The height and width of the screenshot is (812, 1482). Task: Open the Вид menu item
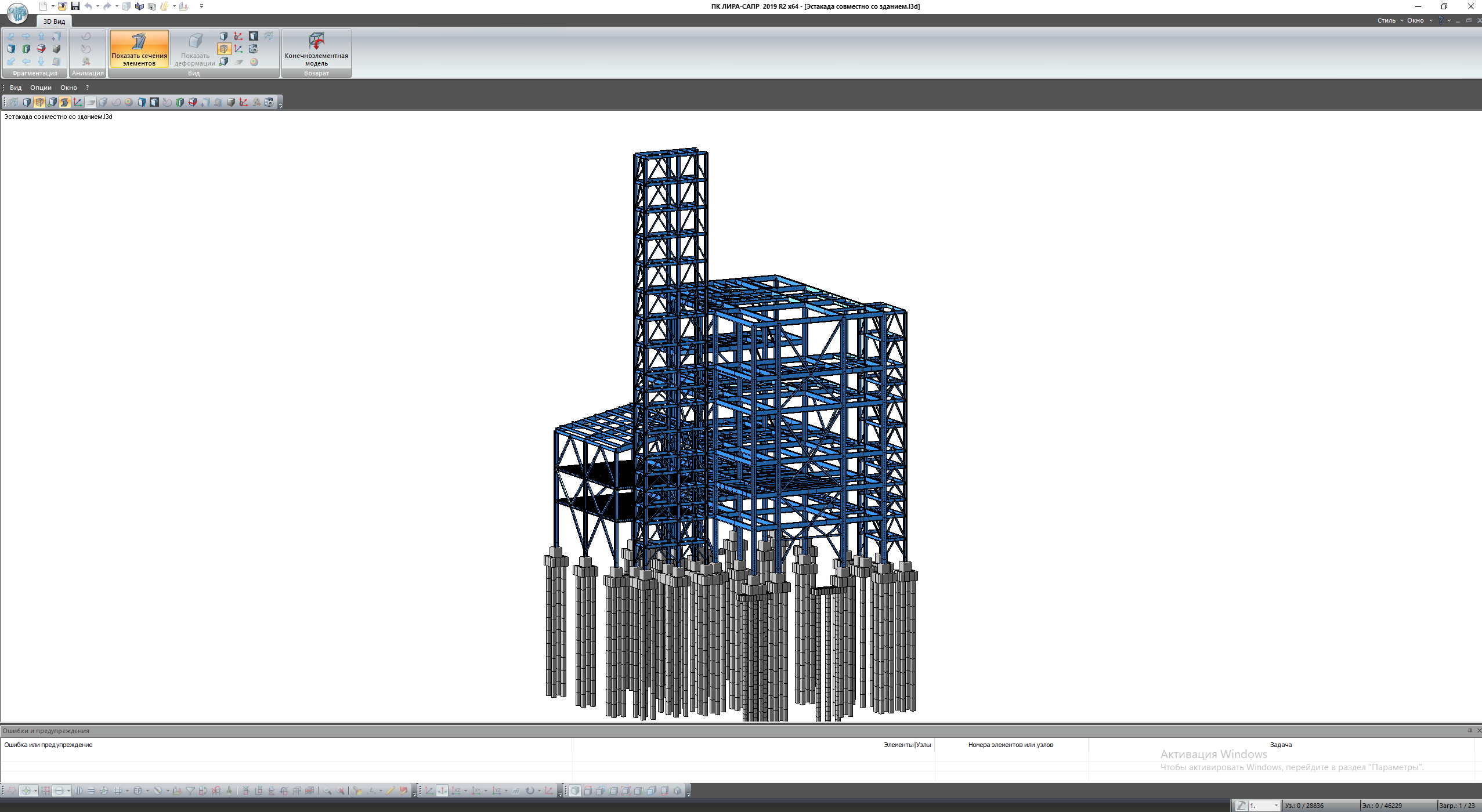[16, 88]
